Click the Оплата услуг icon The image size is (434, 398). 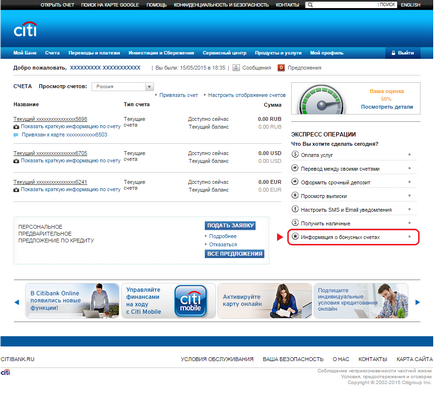coord(295,154)
